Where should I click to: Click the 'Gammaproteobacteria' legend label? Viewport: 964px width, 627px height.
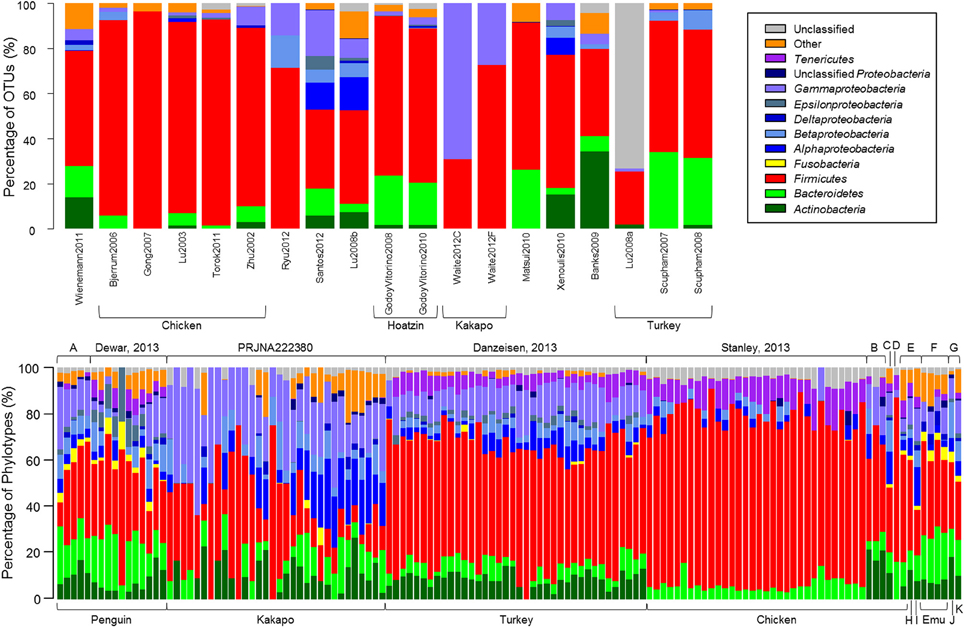[x=849, y=89]
